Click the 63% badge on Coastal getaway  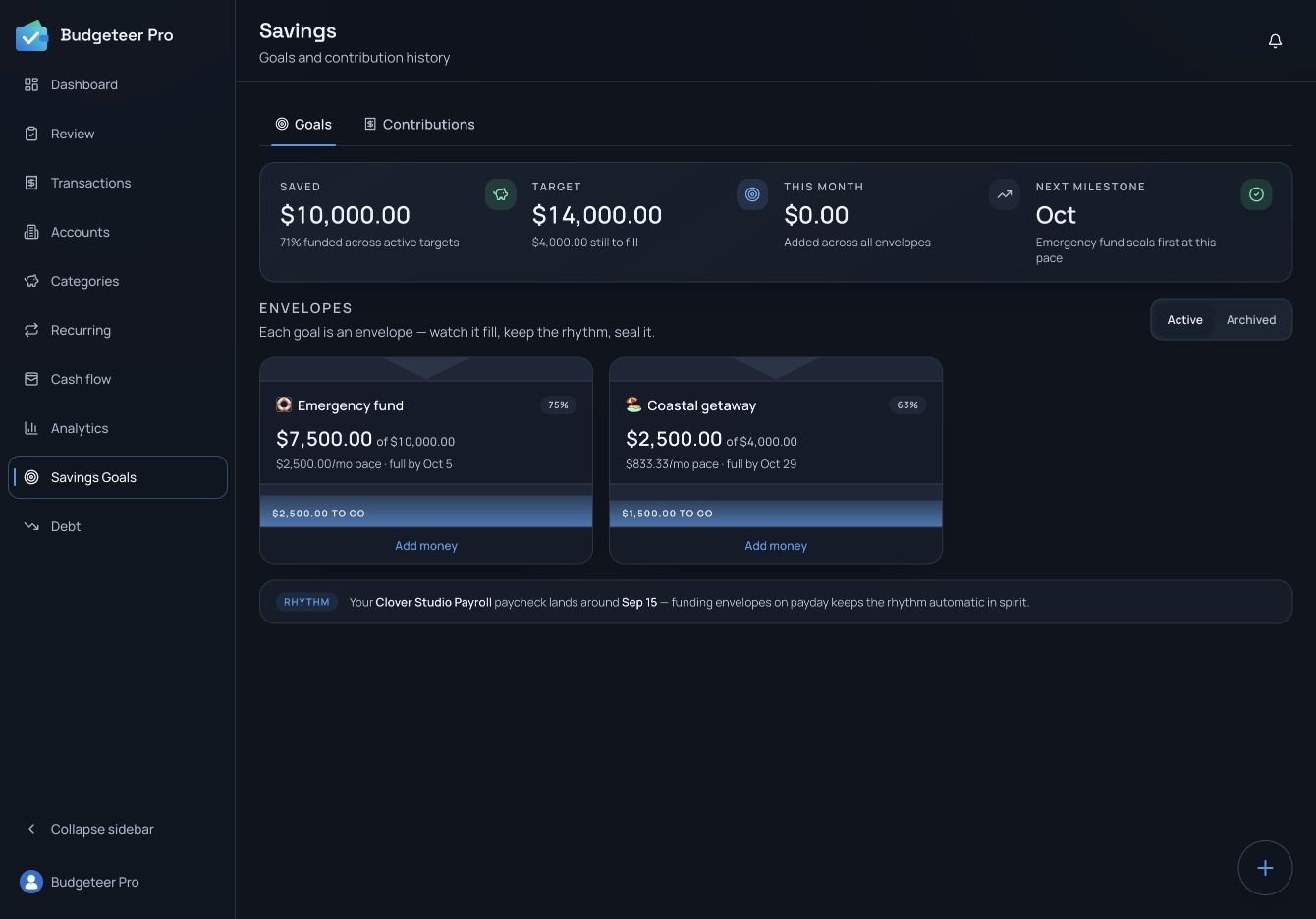[907, 405]
